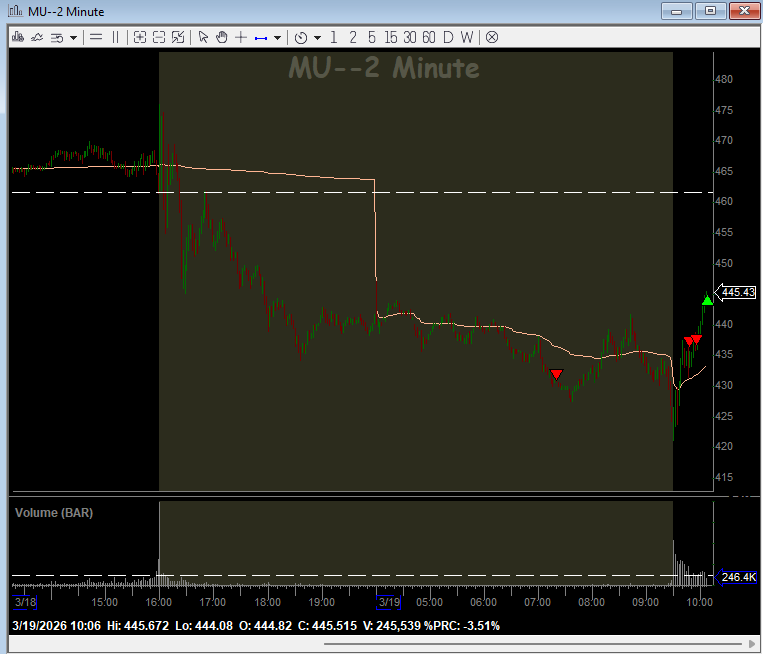Switch chart to 30 minute interval

[410, 37]
